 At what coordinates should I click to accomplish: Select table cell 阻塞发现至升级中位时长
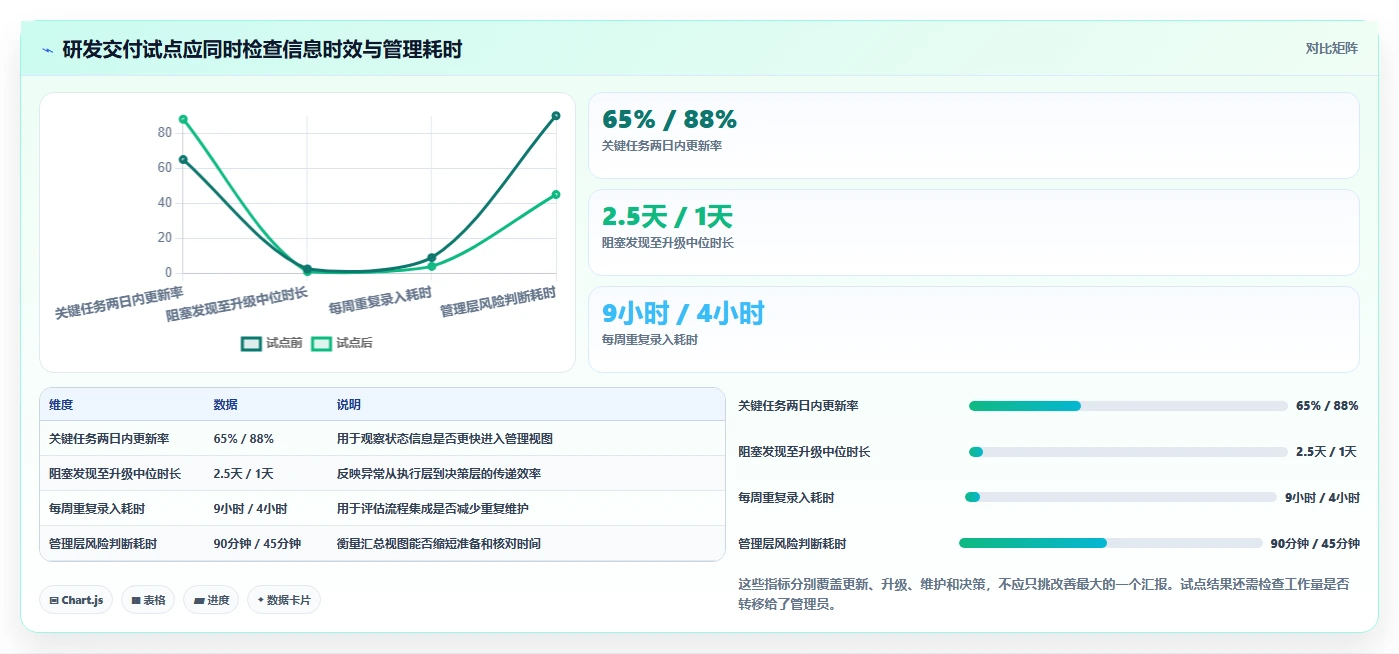pyautogui.click(x=115, y=474)
